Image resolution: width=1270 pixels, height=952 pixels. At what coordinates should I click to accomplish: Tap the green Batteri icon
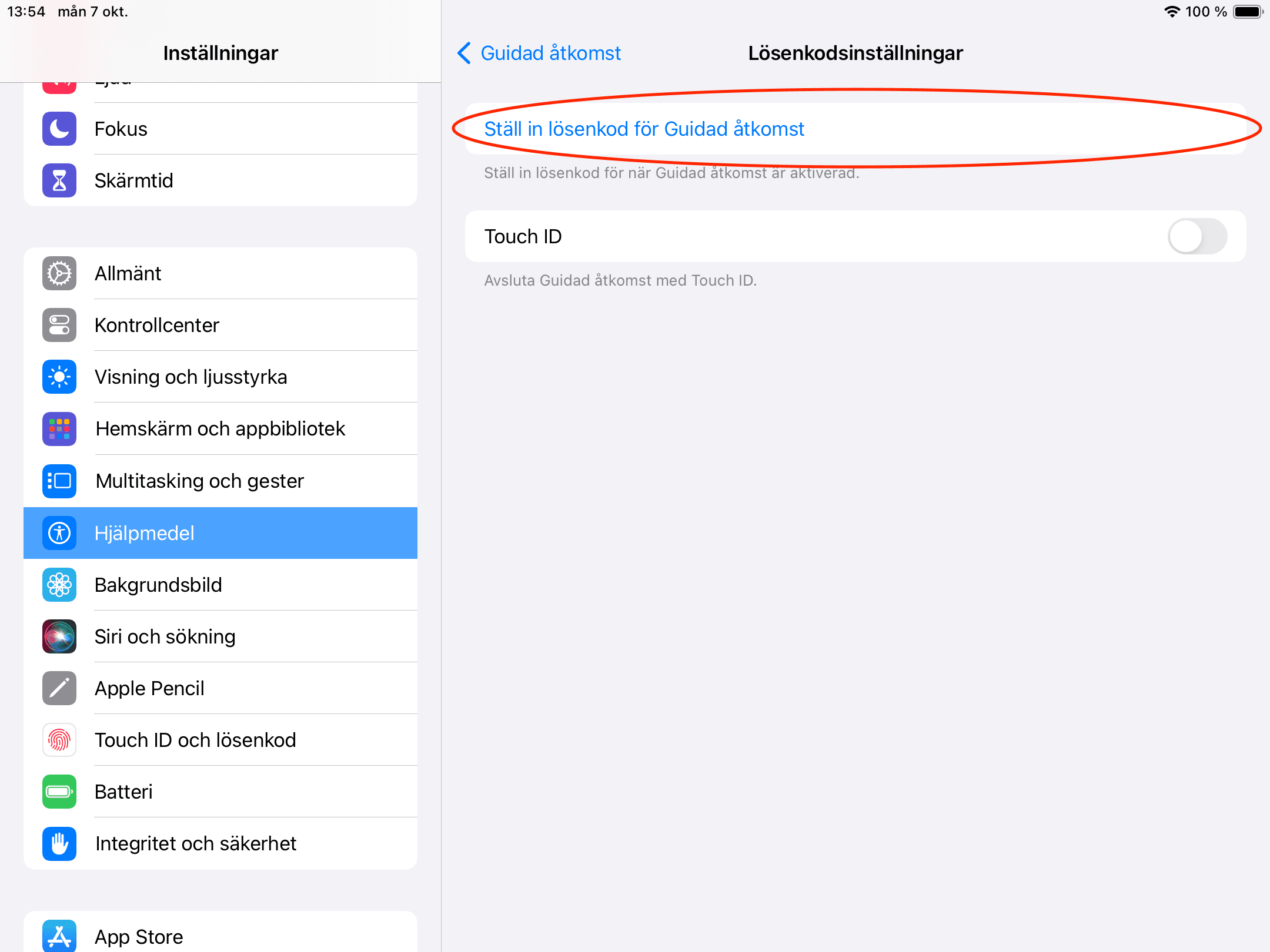click(59, 792)
